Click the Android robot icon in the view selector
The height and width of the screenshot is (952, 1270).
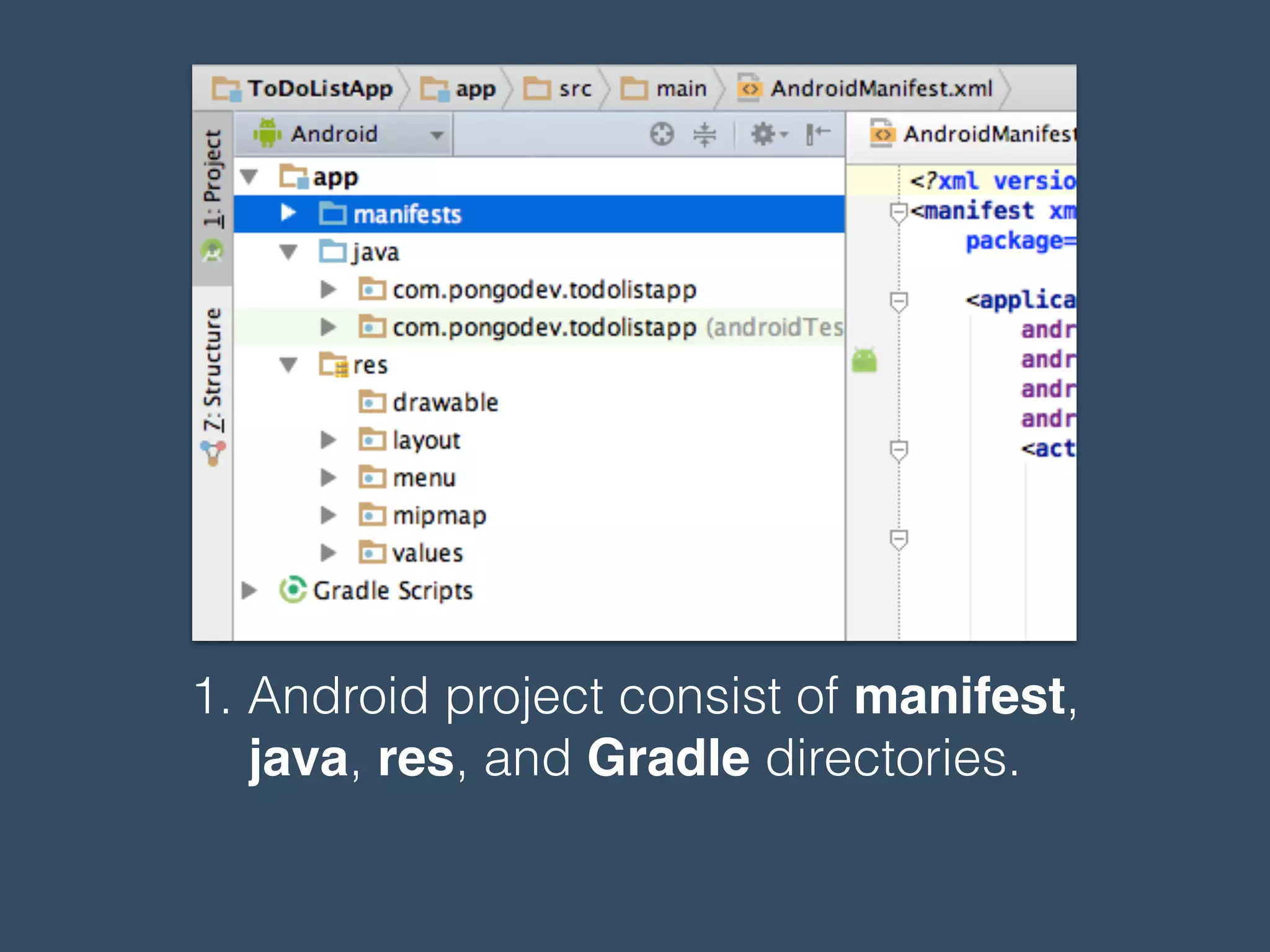(267, 133)
